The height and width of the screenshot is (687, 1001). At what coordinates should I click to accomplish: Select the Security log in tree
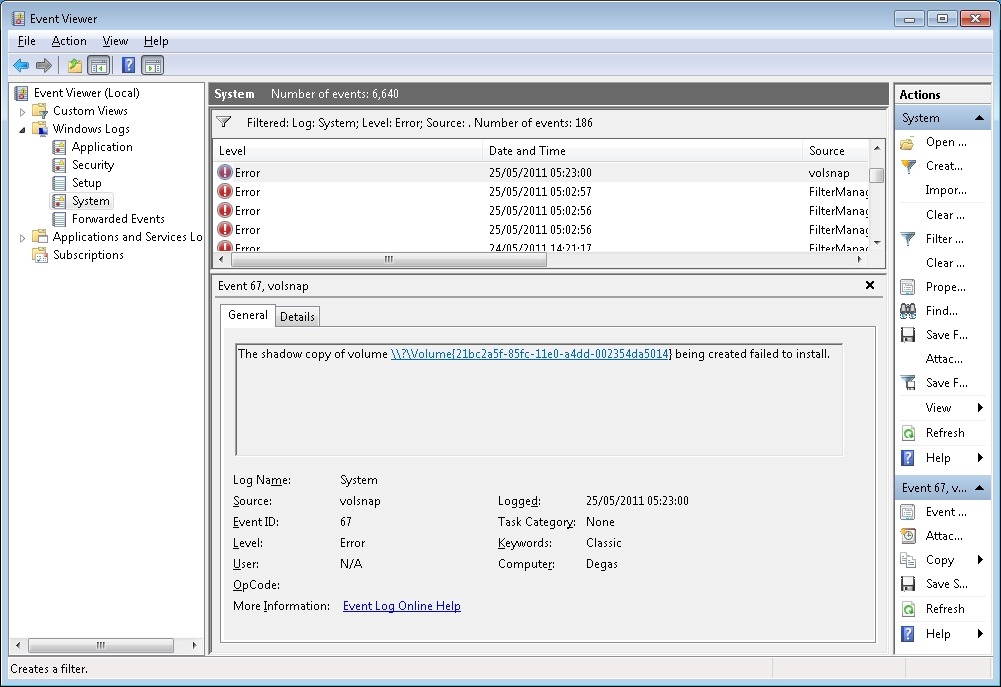tap(92, 165)
